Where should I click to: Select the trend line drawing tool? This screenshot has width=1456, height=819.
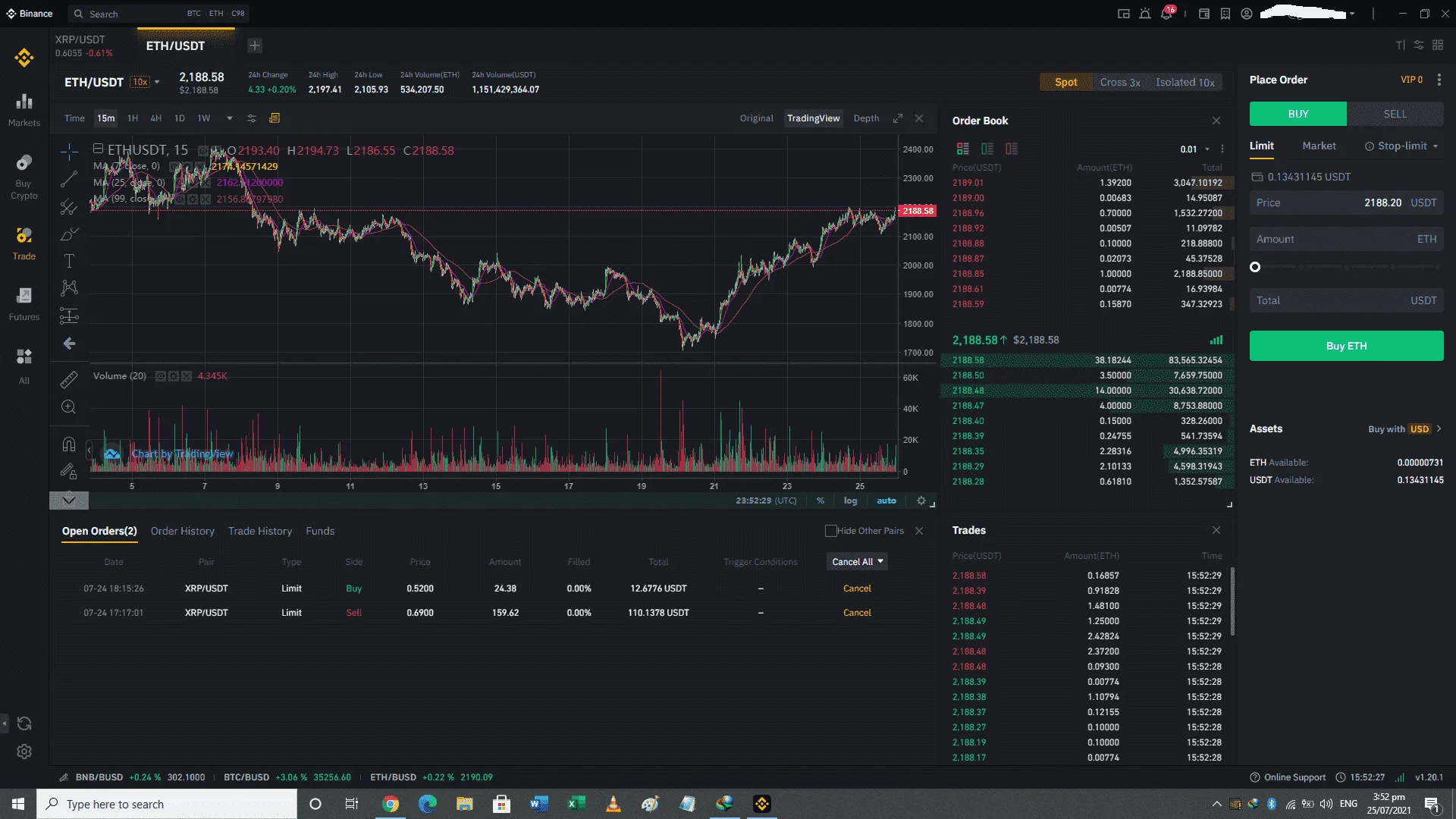(69, 179)
